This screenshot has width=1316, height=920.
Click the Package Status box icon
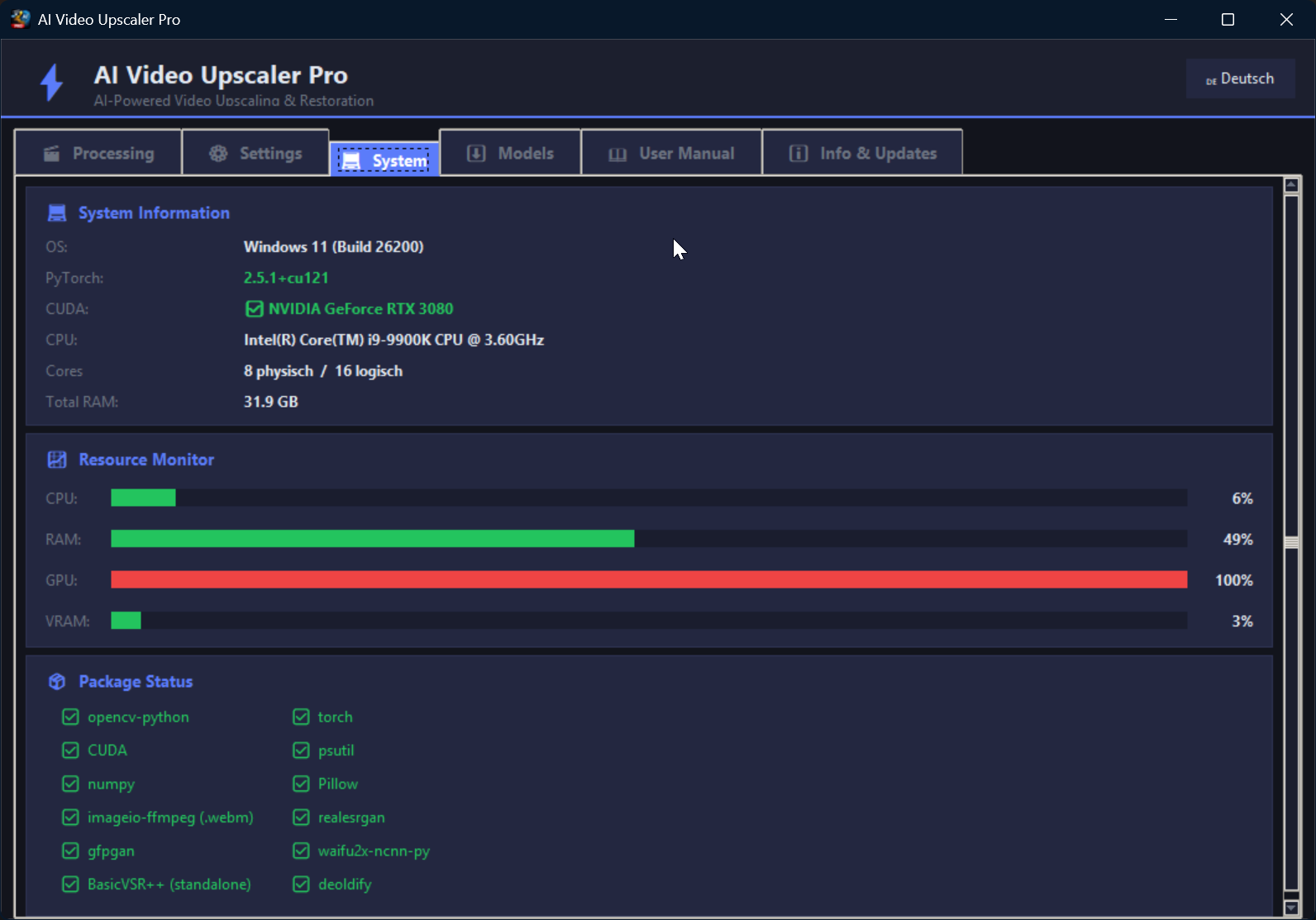(x=57, y=681)
